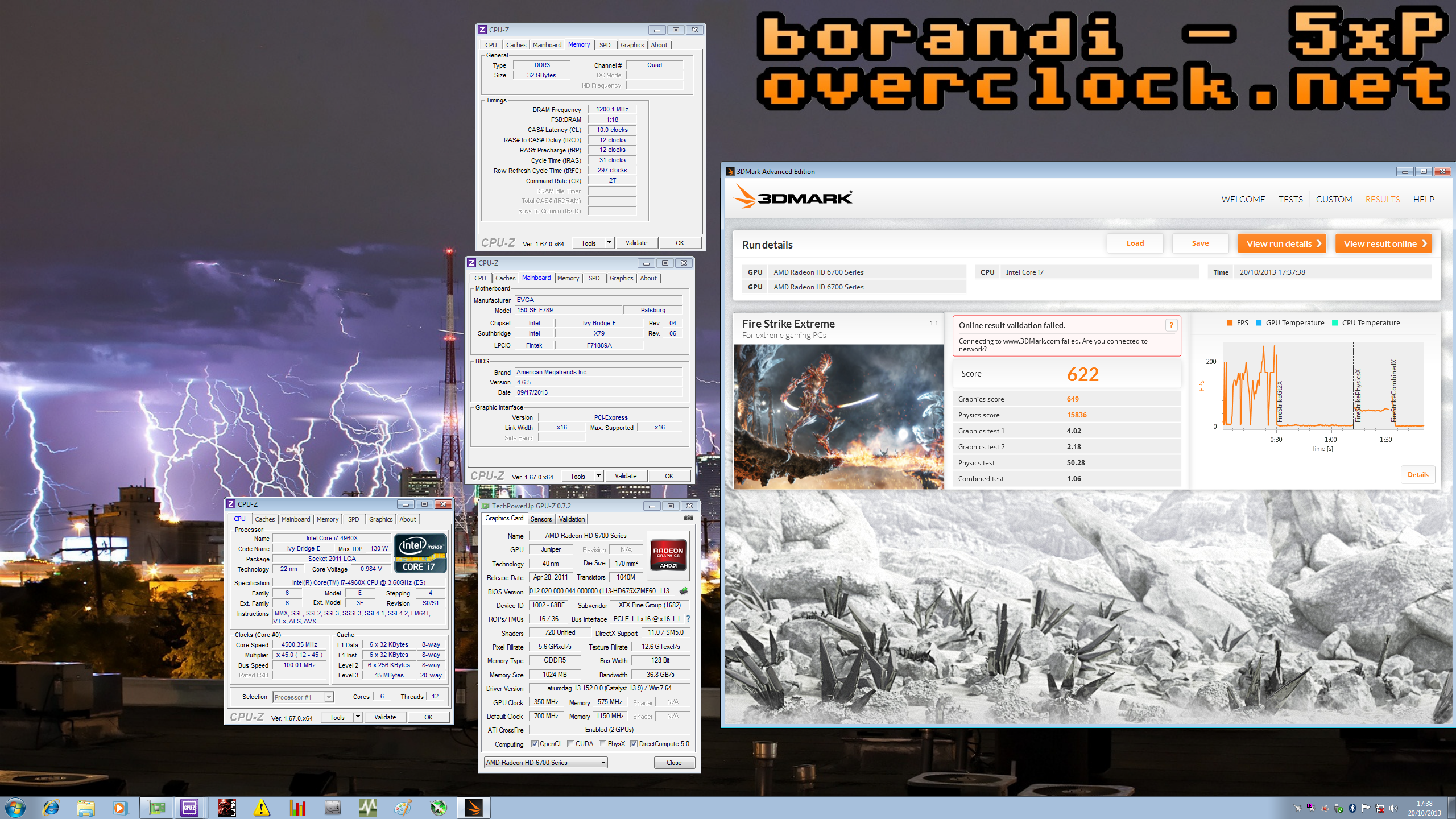This screenshot has height=819, width=1456.
Task: Switch to the Graphics tab in the CPU-Z Mainboard window
Action: tap(621, 278)
